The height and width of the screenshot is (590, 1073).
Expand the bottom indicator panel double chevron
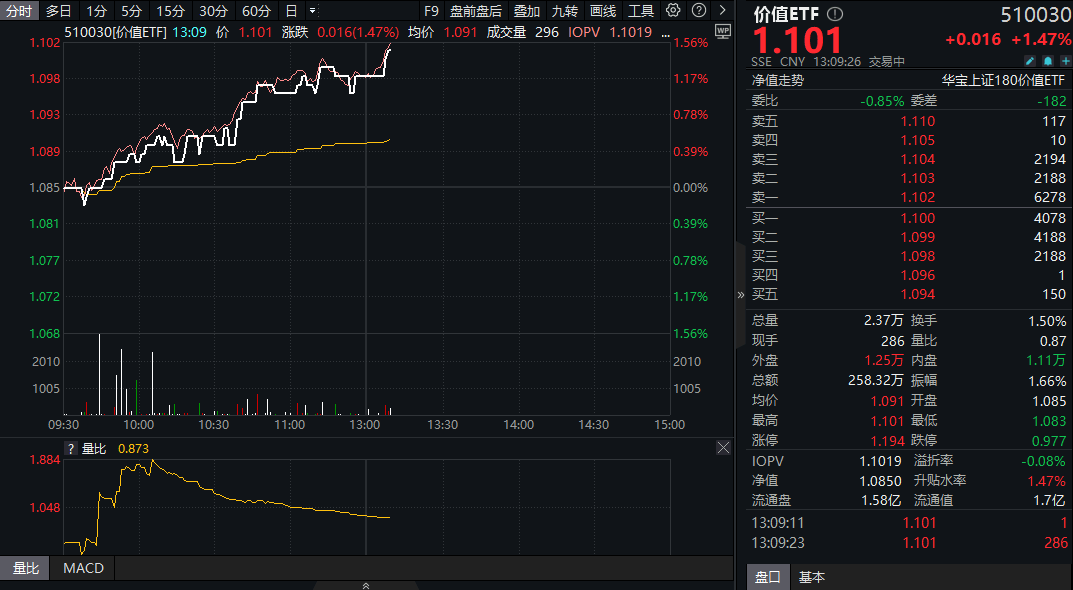click(x=366, y=585)
